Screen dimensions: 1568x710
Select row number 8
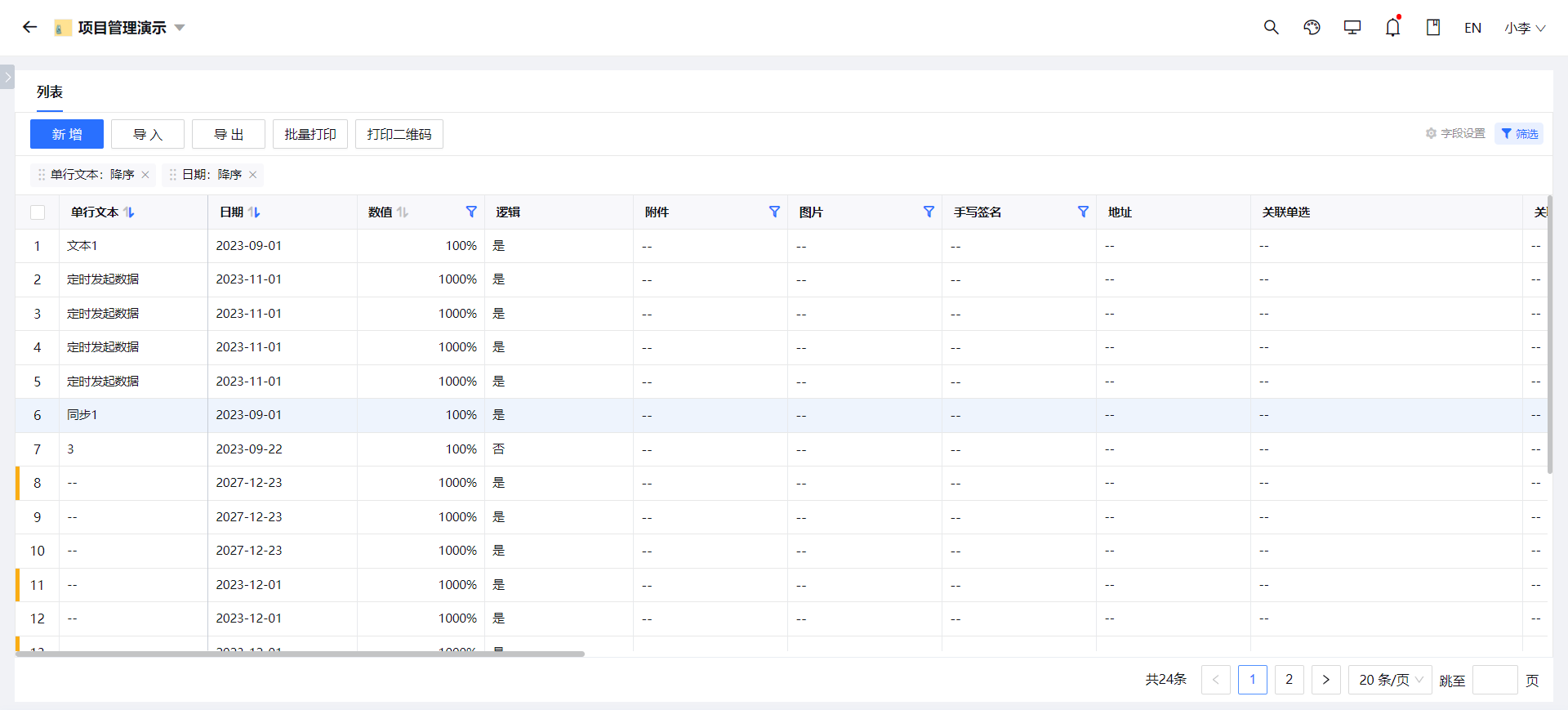pos(37,483)
